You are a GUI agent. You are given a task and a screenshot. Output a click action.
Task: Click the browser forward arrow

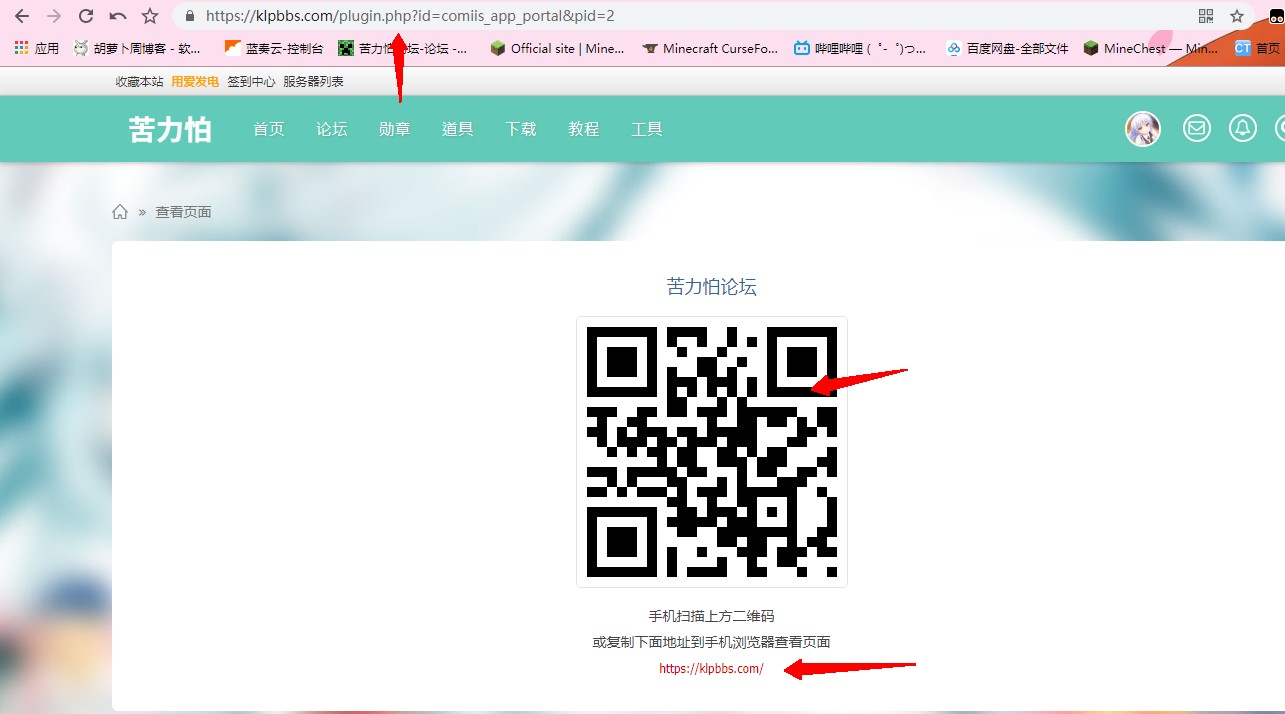tap(54, 16)
